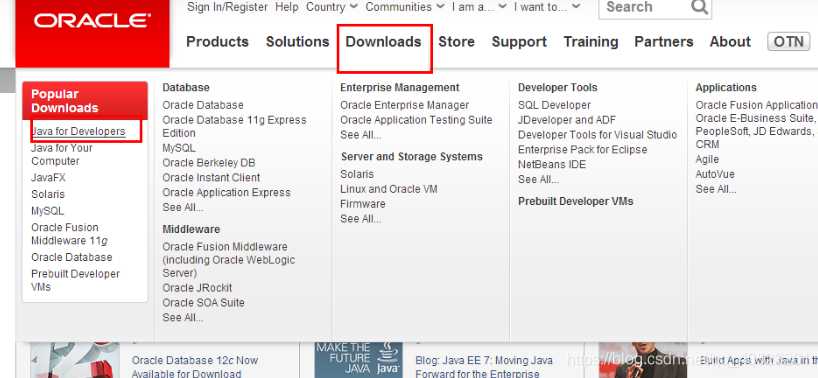
Task: Open Oracle Berkeley DB link
Action: click(209, 163)
